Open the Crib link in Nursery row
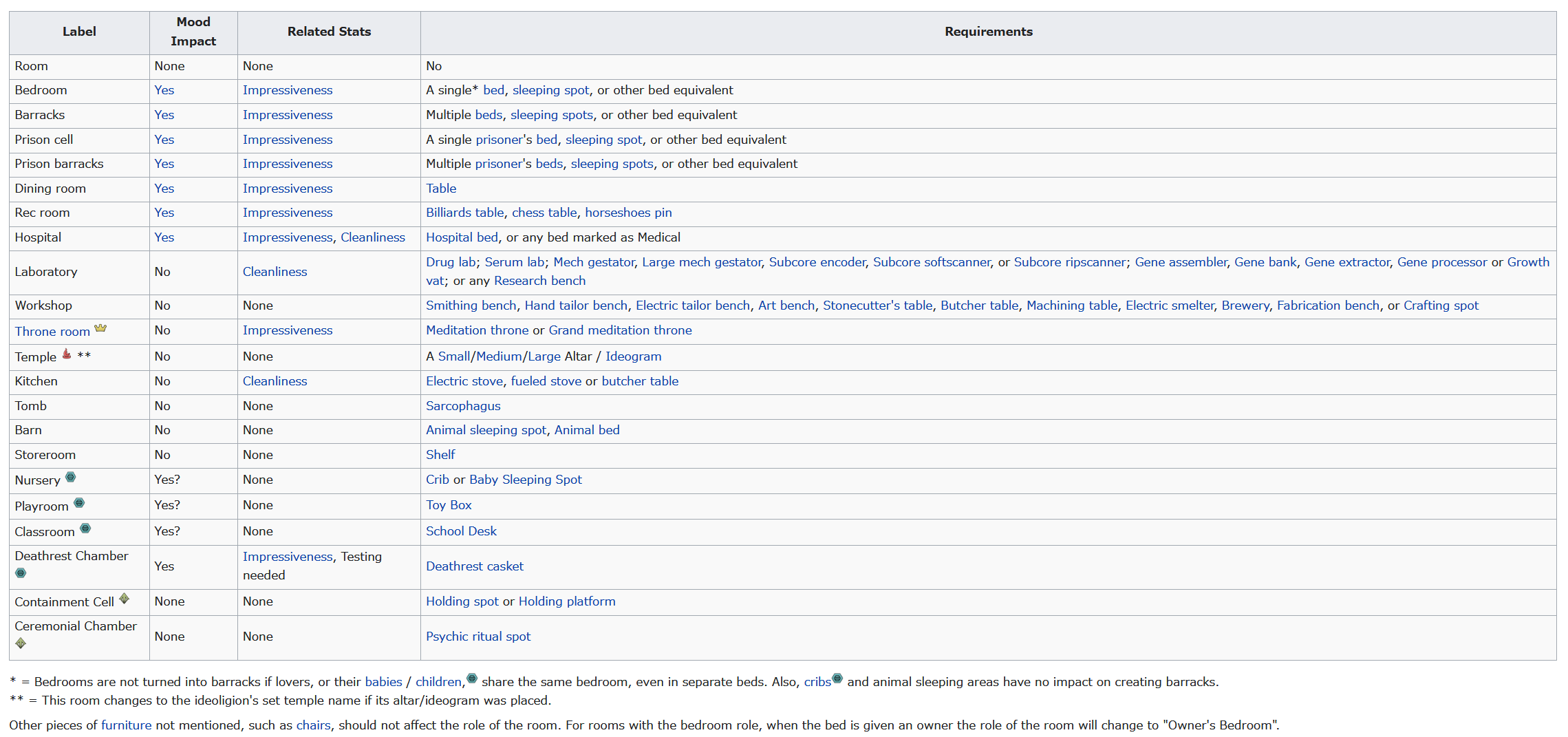 pos(438,480)
